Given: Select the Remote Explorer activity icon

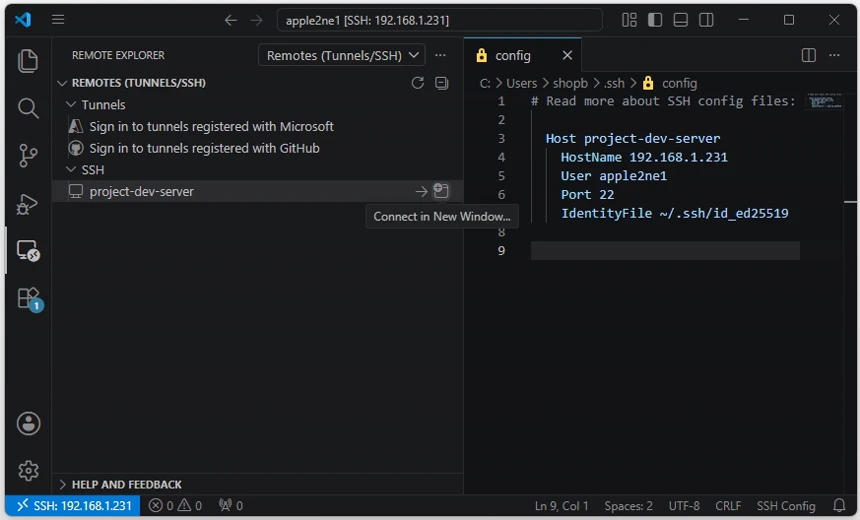Looking at the screenshot, I should [28, 251].
